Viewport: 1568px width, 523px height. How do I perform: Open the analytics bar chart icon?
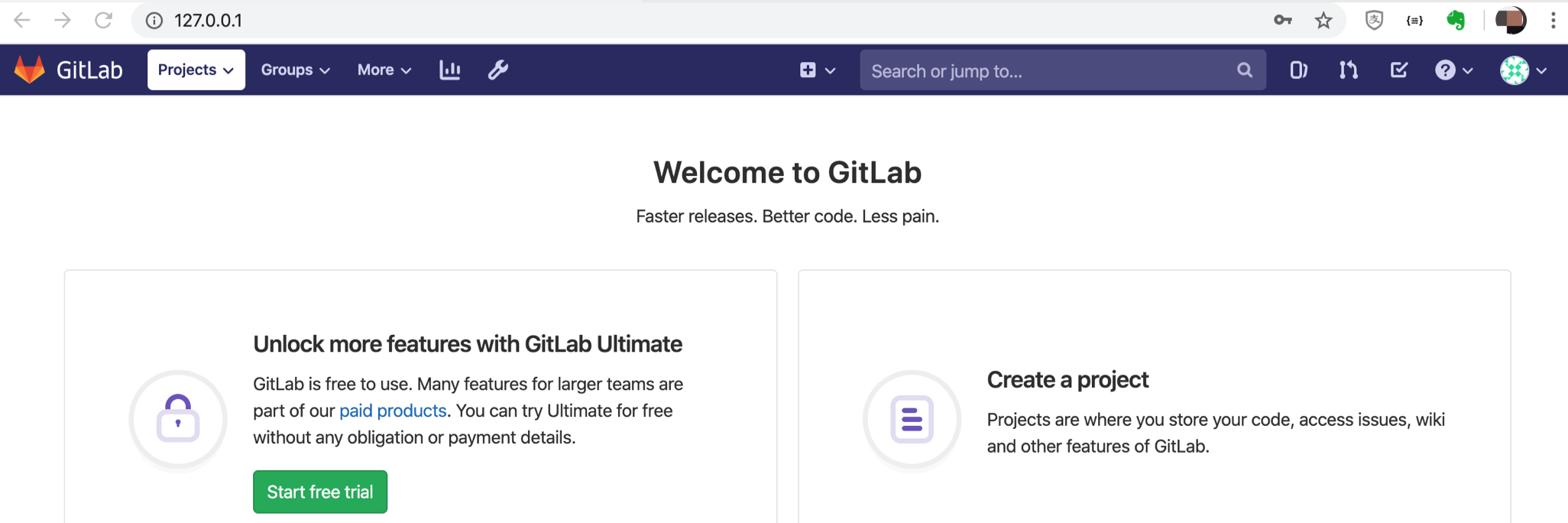tap(450, 70)
